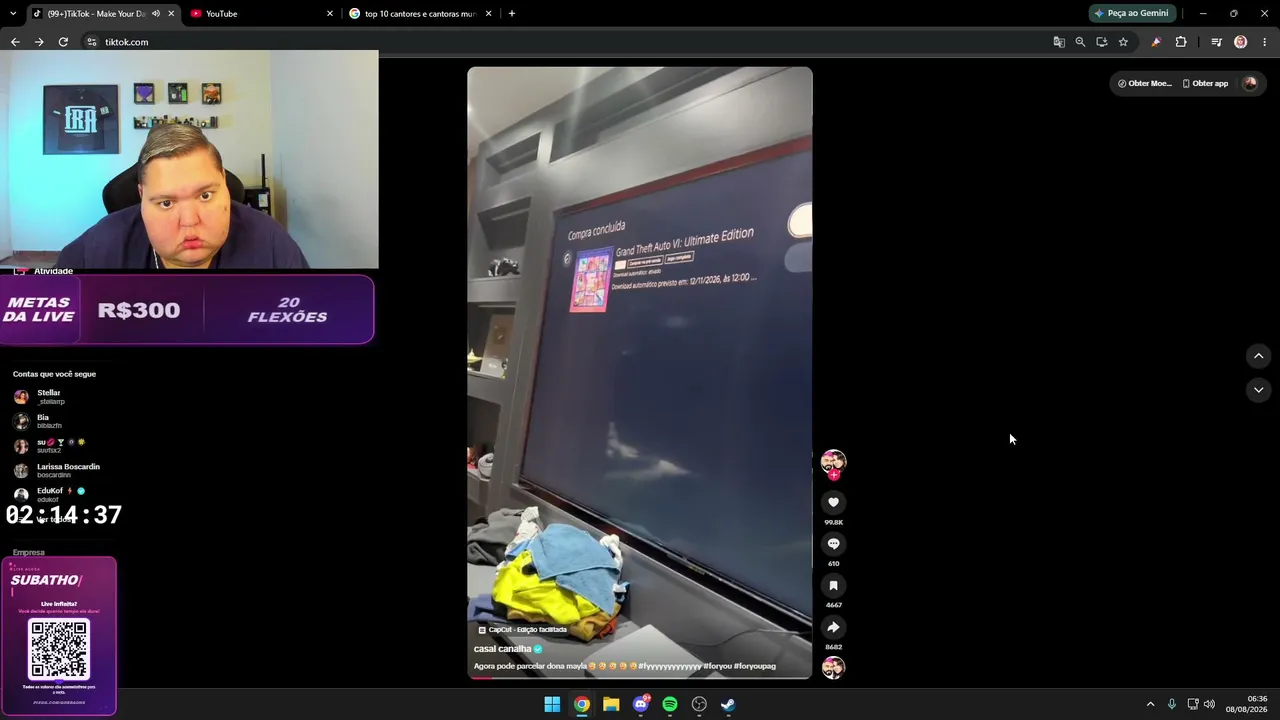The width and height of the screenshot is (1280, 720).
Task: Bookmark this TikTok video
Action: point(833,586)
